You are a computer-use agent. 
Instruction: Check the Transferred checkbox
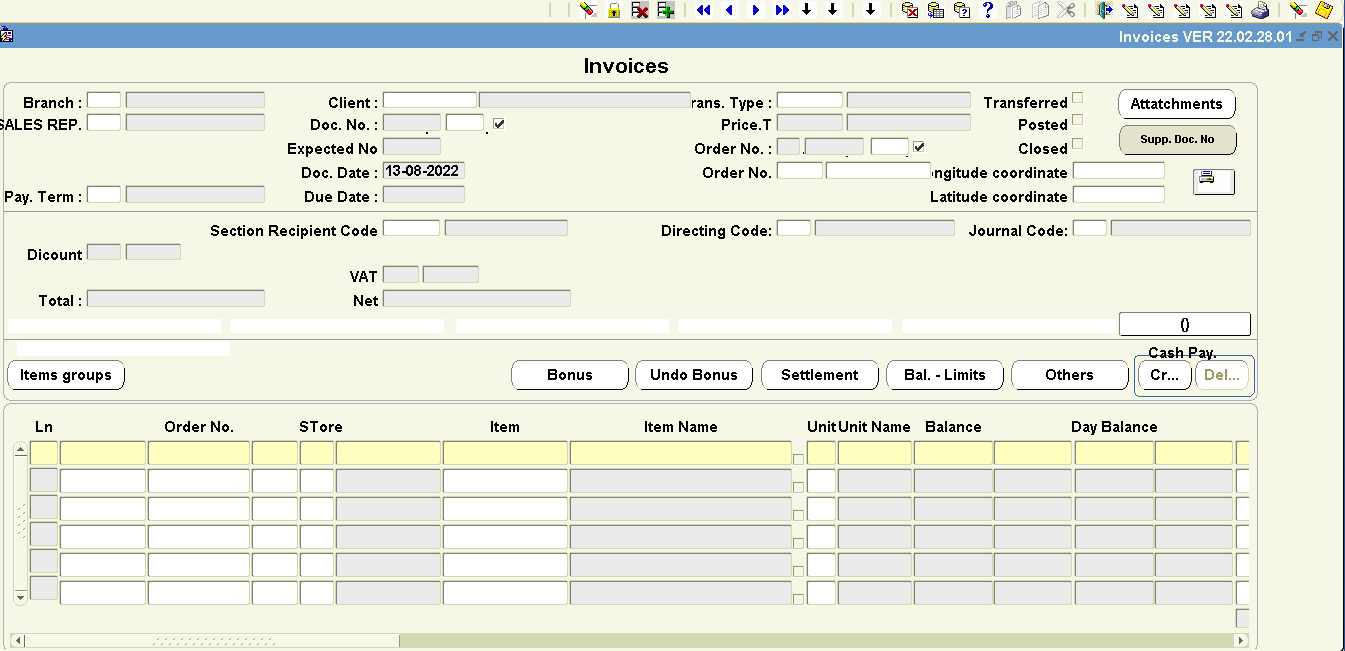tap(1077, 98)
